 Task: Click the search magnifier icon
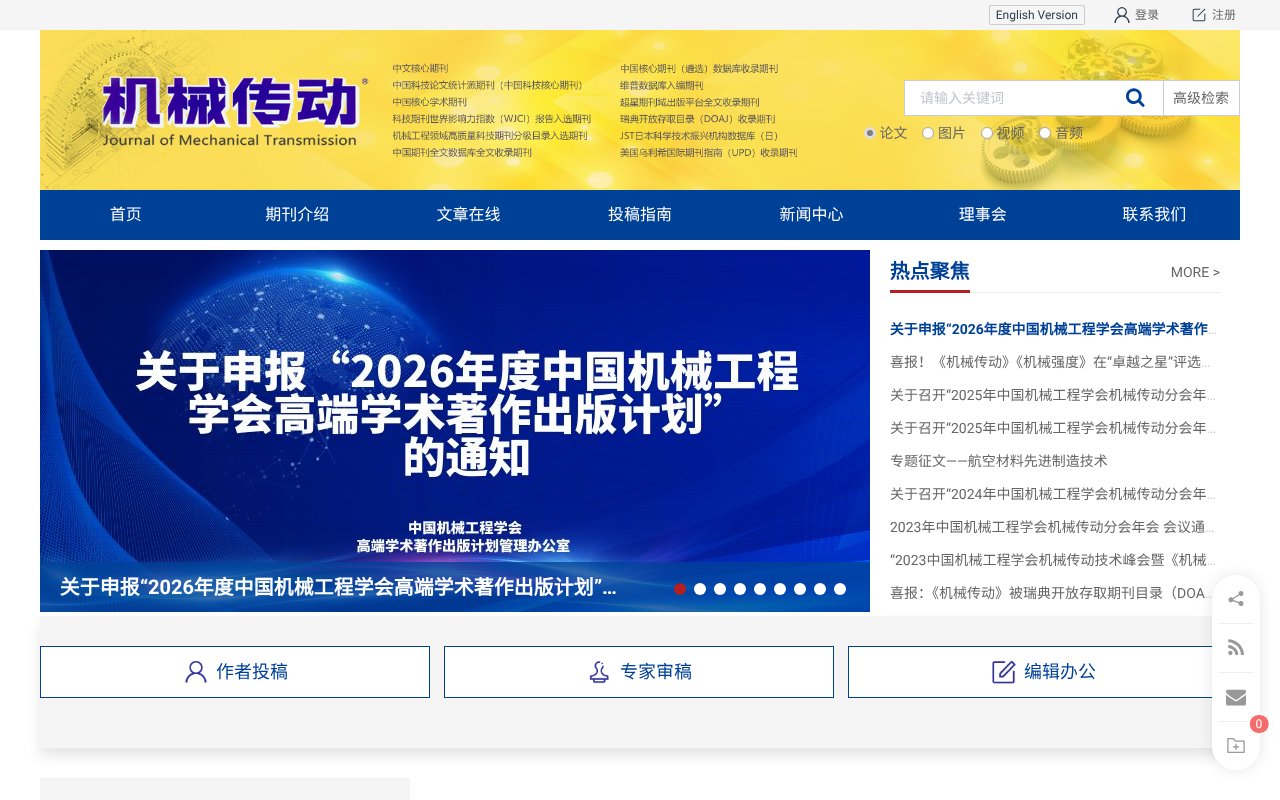pos(1135,97)
